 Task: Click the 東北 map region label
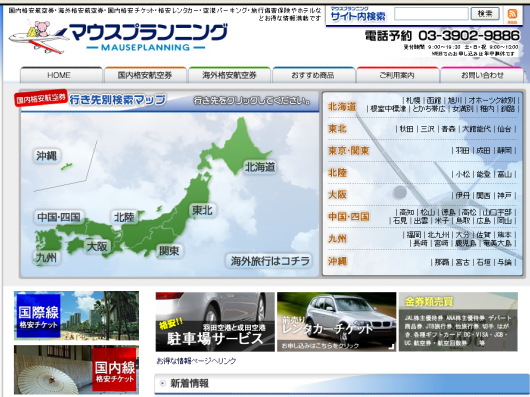pos(202,210)
